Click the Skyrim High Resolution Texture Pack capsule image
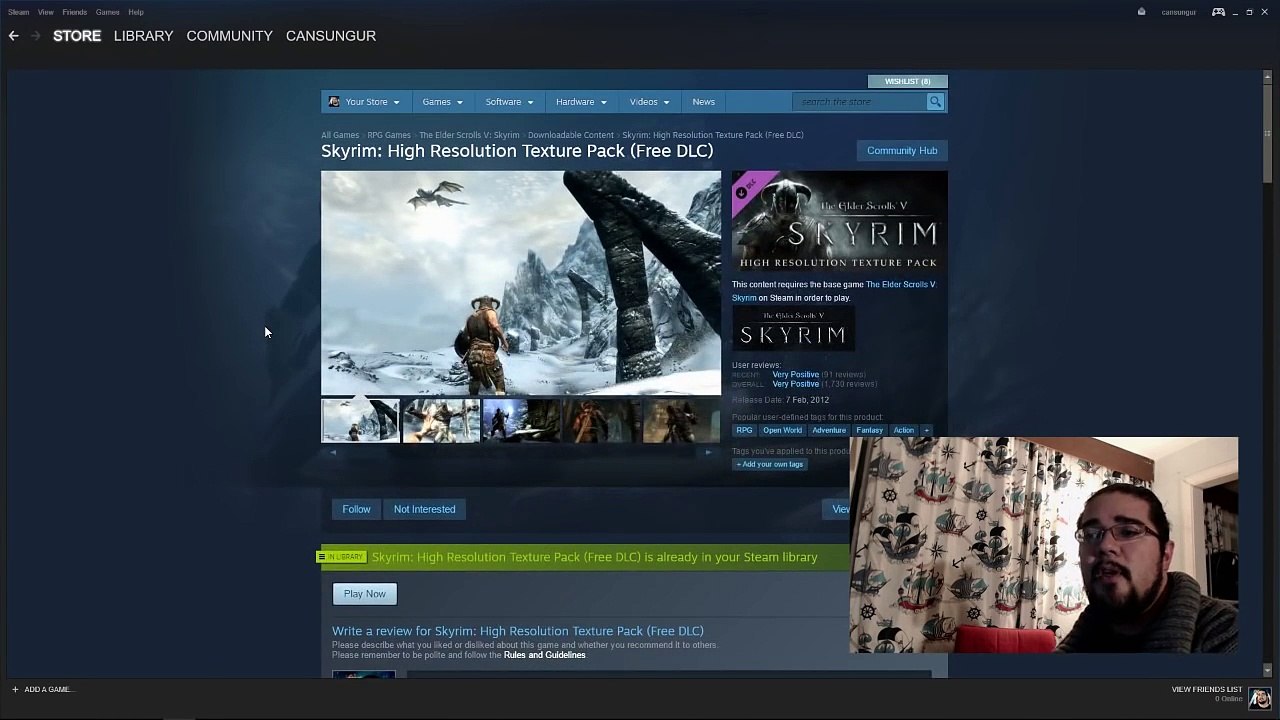Image resolution: width=1280 pixels, height=720 pixels. pyautogui.click(x=839, y=221)
